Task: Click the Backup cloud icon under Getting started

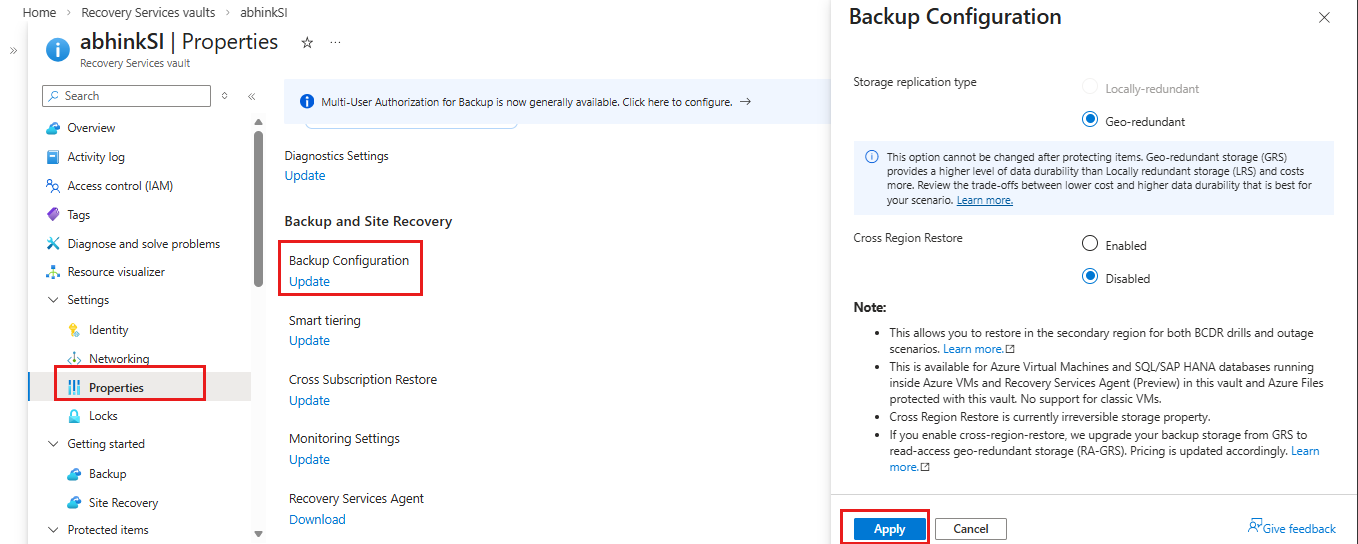Action: pos(74,474)
